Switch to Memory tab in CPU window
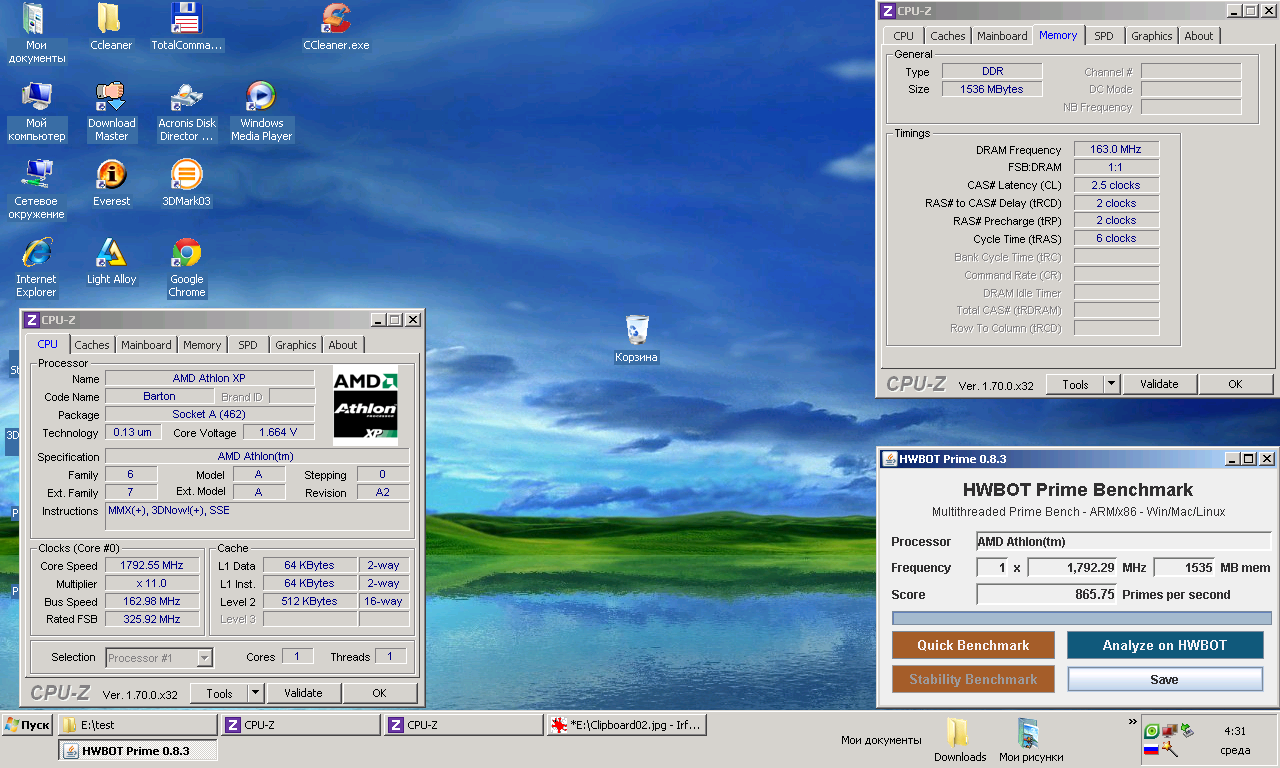1280x768 pixels. (202, 345)
